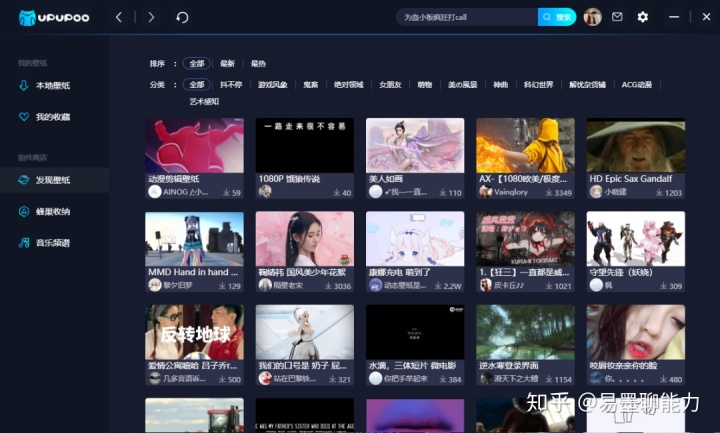Open the AX-【1080欧美 wallpaper thumbnail
The width and height of the screenshot is (720, 433).
click(525, 146)
